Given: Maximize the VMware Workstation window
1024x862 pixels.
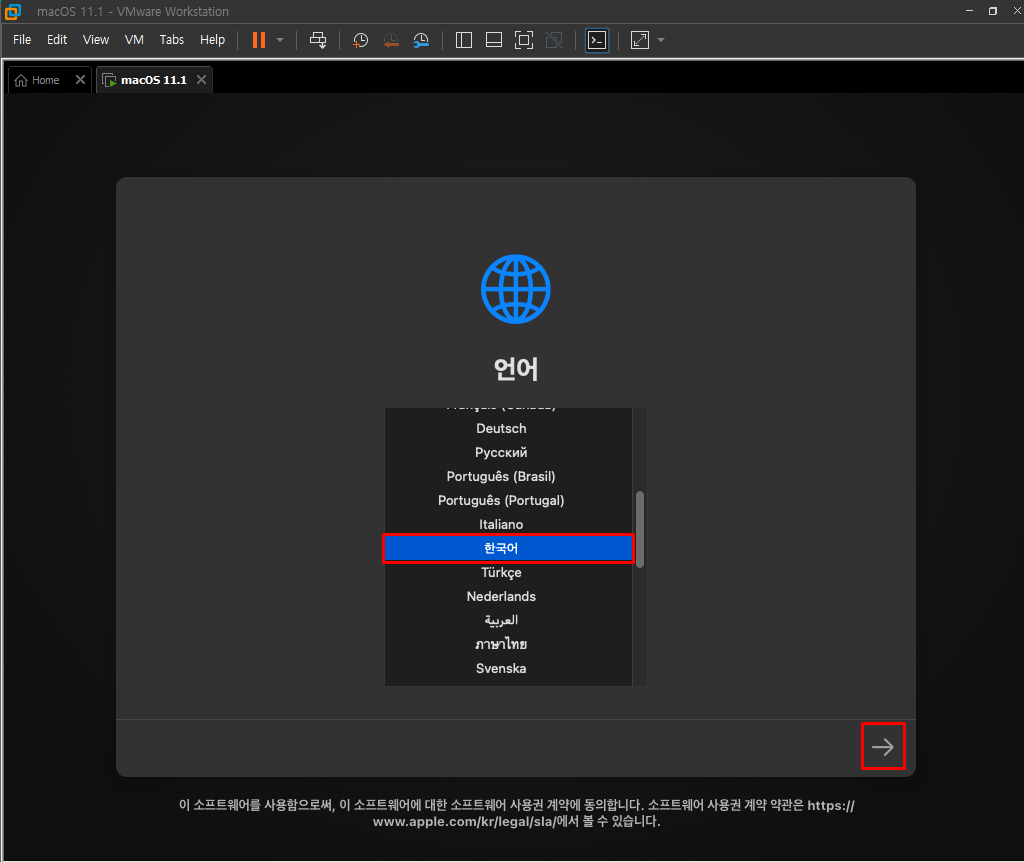Looking at the screenshot, I should click(993, 11).
